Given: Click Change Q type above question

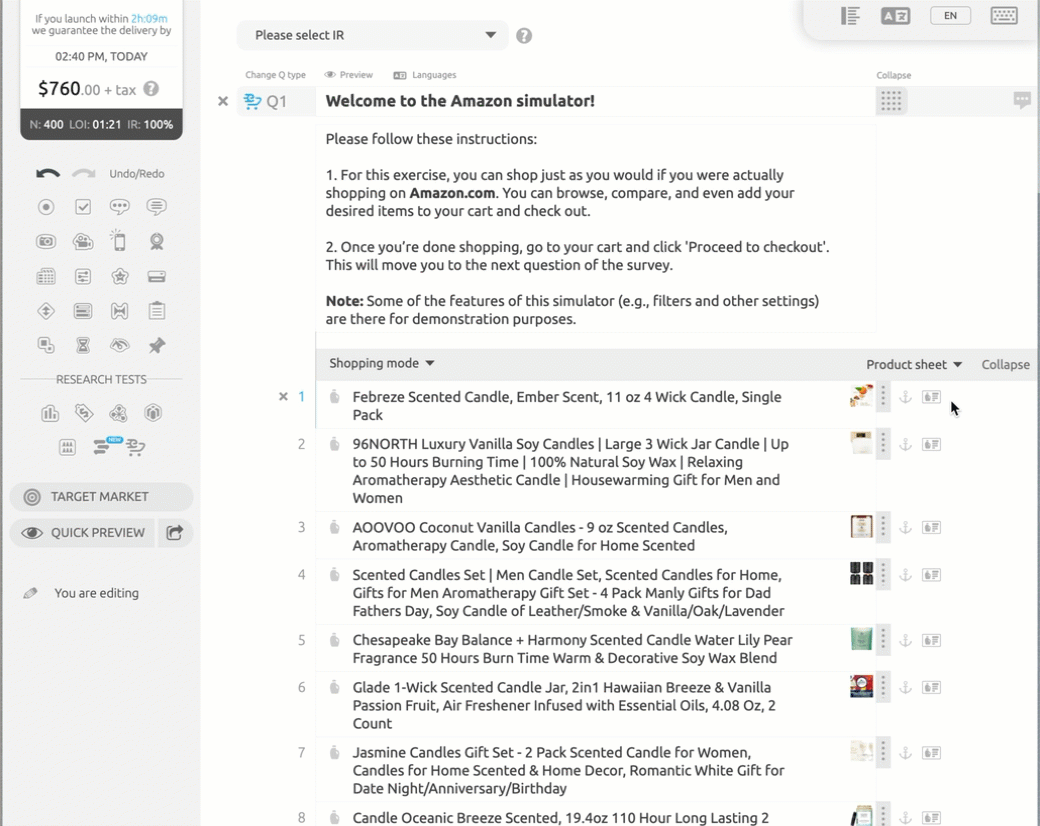Looking at the screenshot, I should tap(275, 75).
